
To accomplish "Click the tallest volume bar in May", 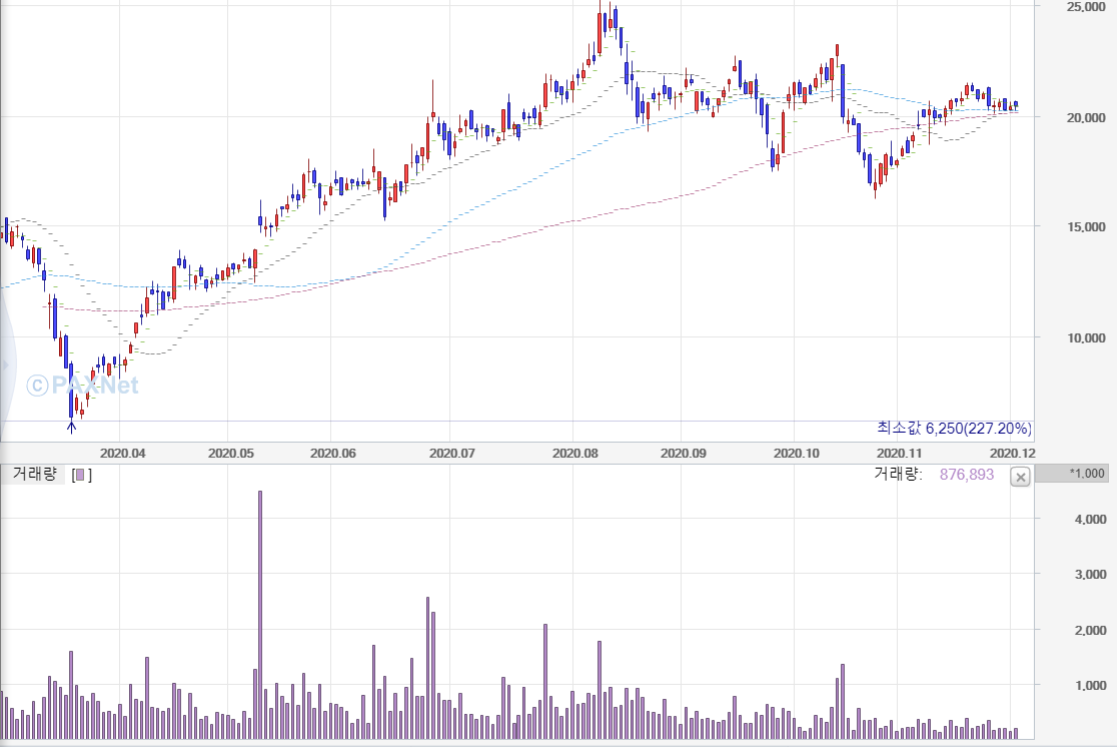I will coord(260,615).
